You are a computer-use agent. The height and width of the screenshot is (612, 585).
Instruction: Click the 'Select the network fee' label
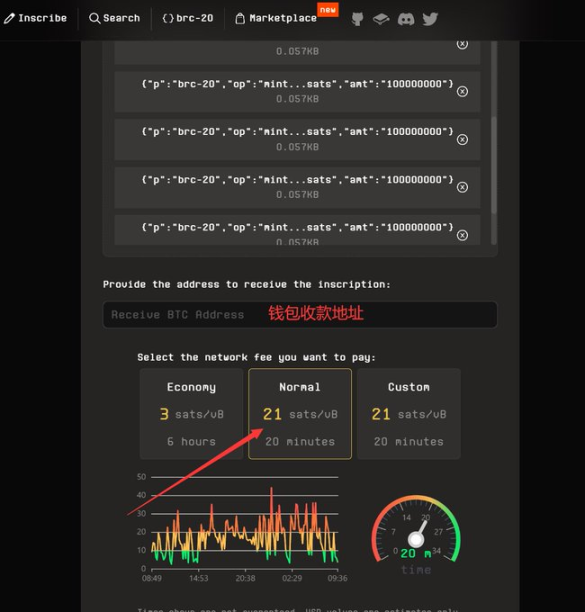pos(256,358)
